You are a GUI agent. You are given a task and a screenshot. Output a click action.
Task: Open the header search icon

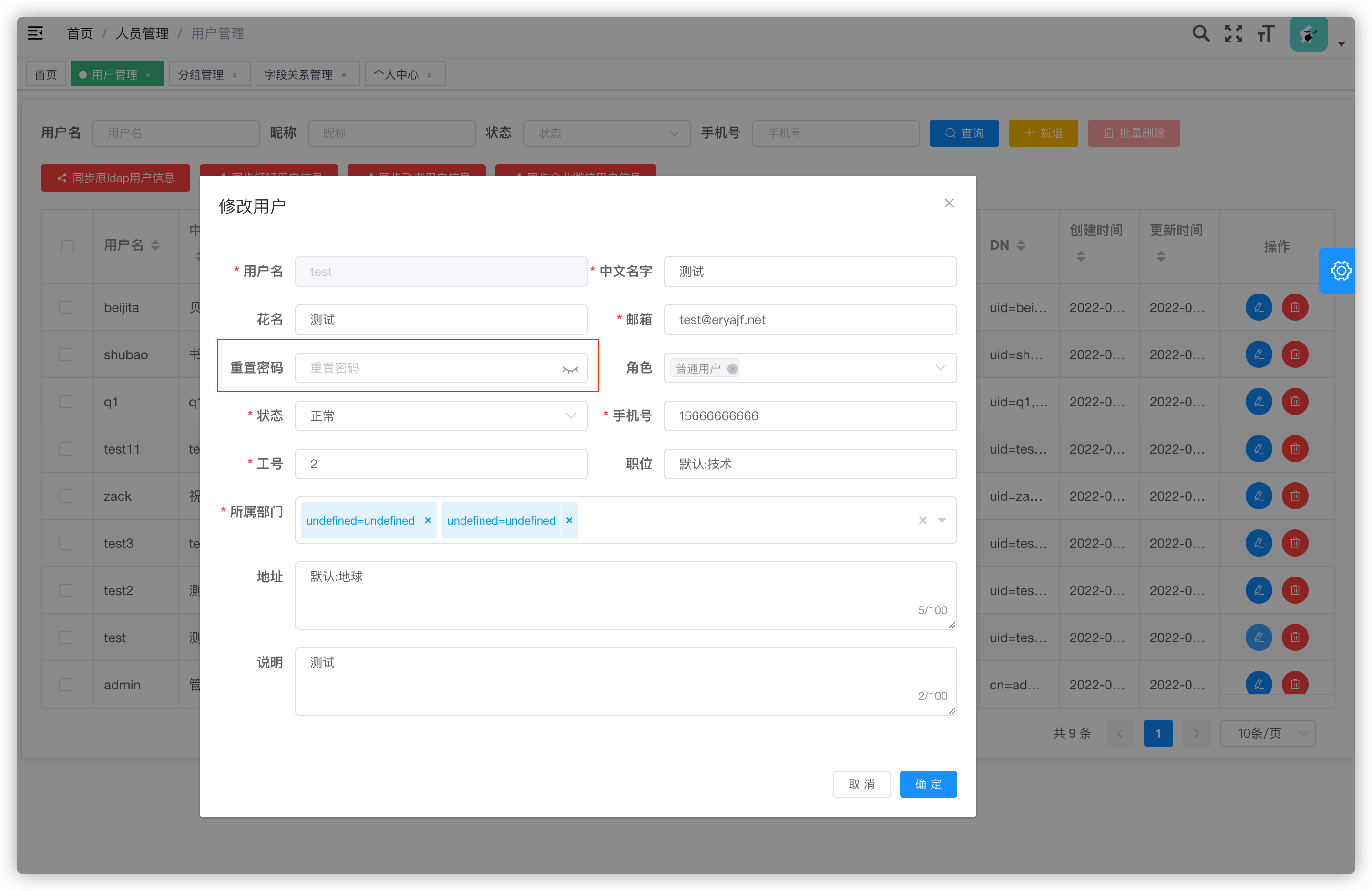1201,33
